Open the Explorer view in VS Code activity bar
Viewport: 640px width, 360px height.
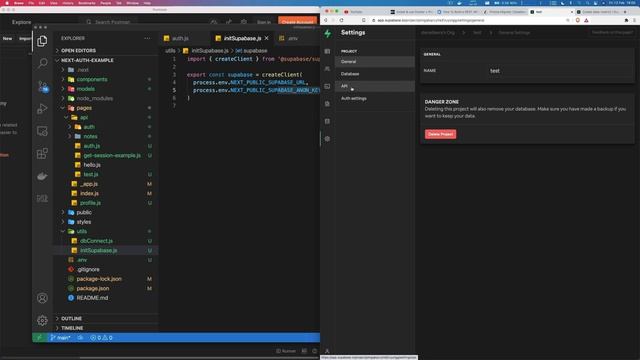coord(42,41)
